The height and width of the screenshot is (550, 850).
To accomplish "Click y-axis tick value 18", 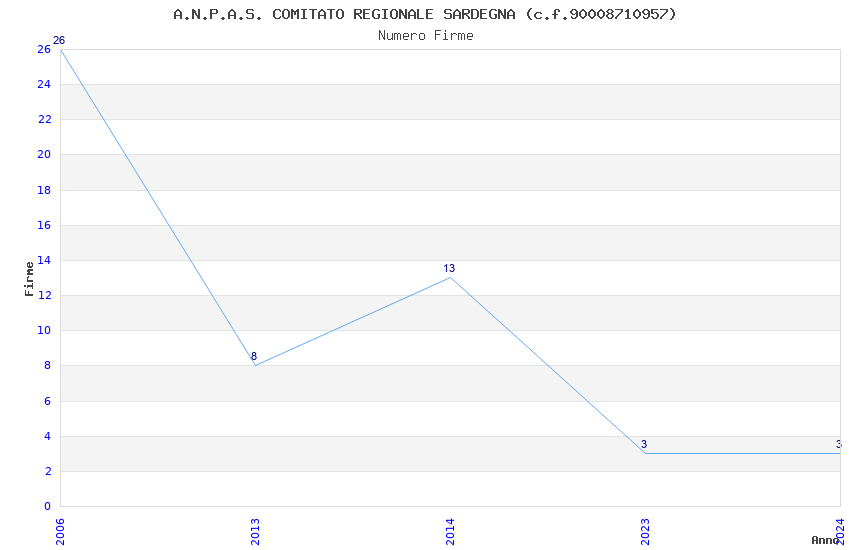I will 44,190.
